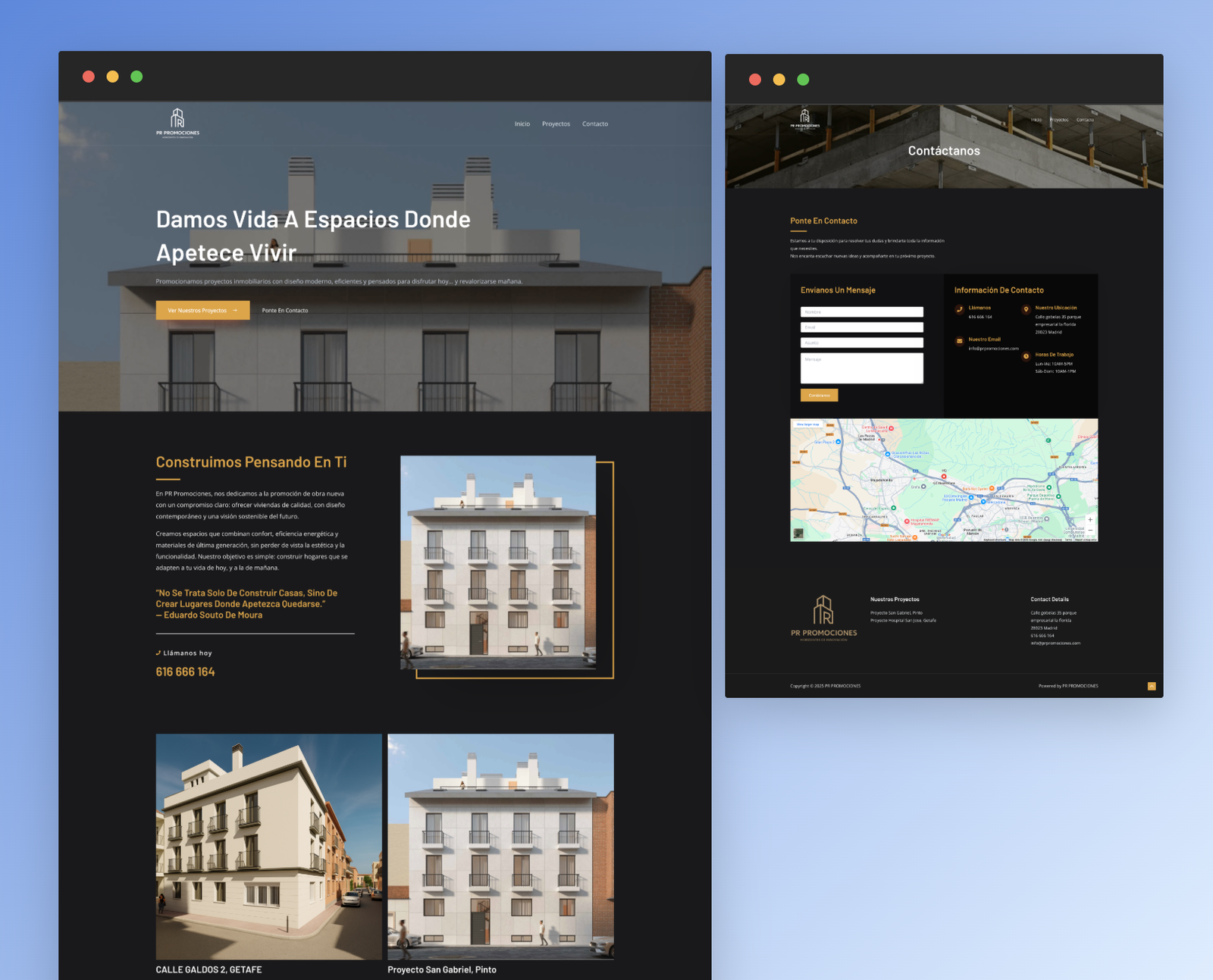Screen dimensions: 1213x980
Task: Switch map to satellite view thumbnail
Action: pyautogui.click(x=798, y=533)
